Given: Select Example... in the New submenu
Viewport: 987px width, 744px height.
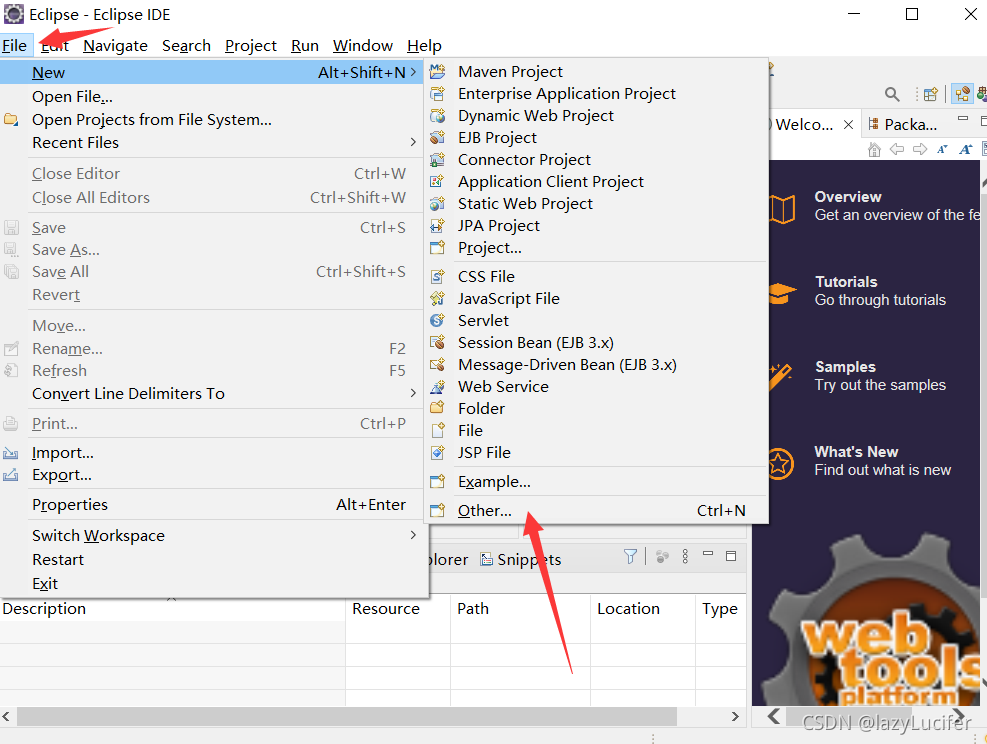Looking at the screenshot, I should (x=596, y=482).
